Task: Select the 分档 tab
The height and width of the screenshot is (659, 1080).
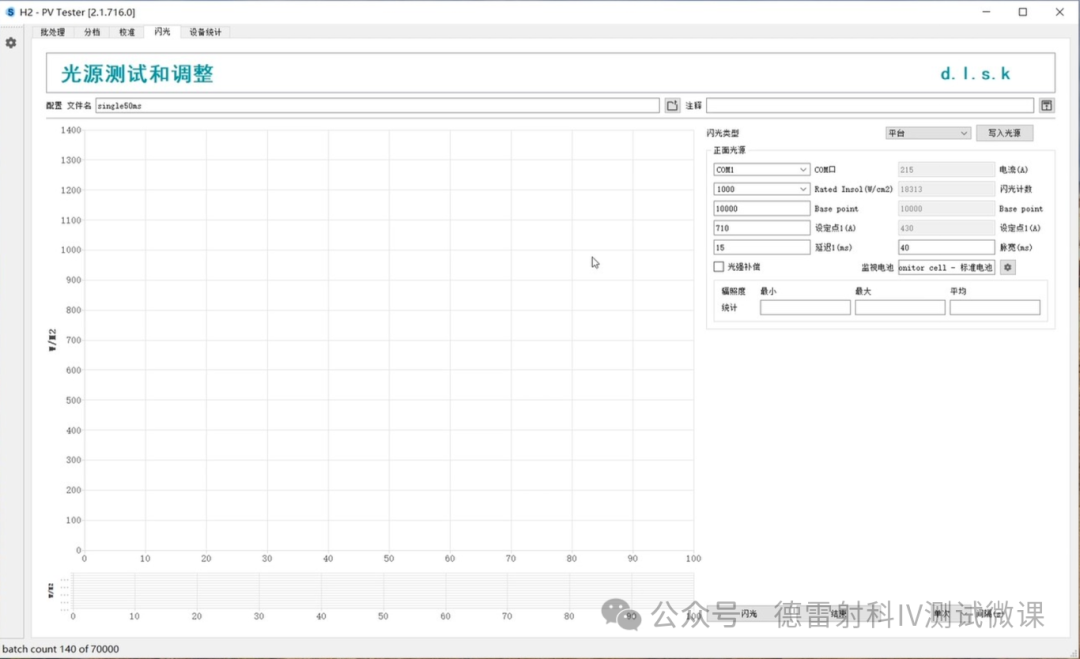Action: [x=92, y=32]
